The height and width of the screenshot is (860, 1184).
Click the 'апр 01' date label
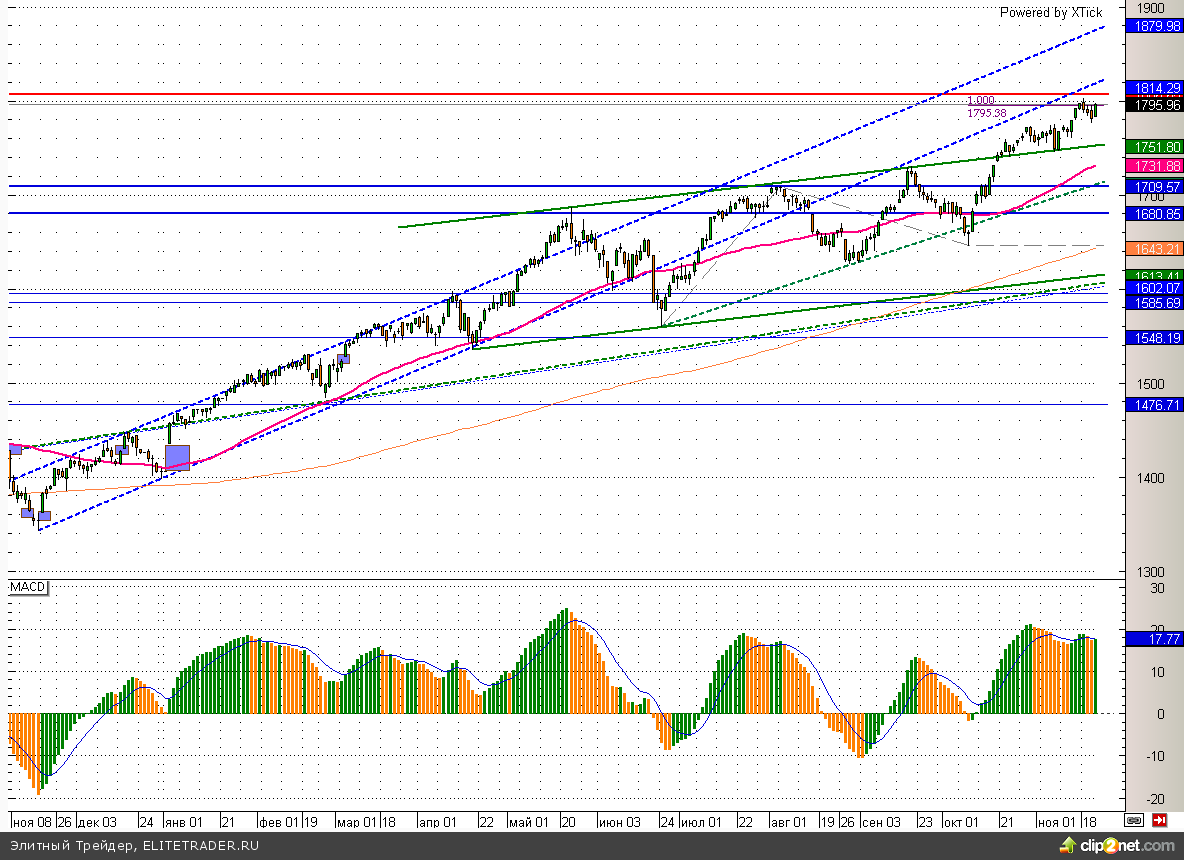click(x=437, y=821)
